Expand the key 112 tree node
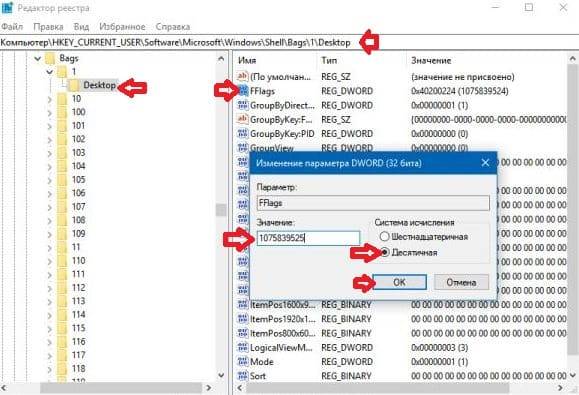Viewport: 579px width, 395px height. [x=49, y=288]
